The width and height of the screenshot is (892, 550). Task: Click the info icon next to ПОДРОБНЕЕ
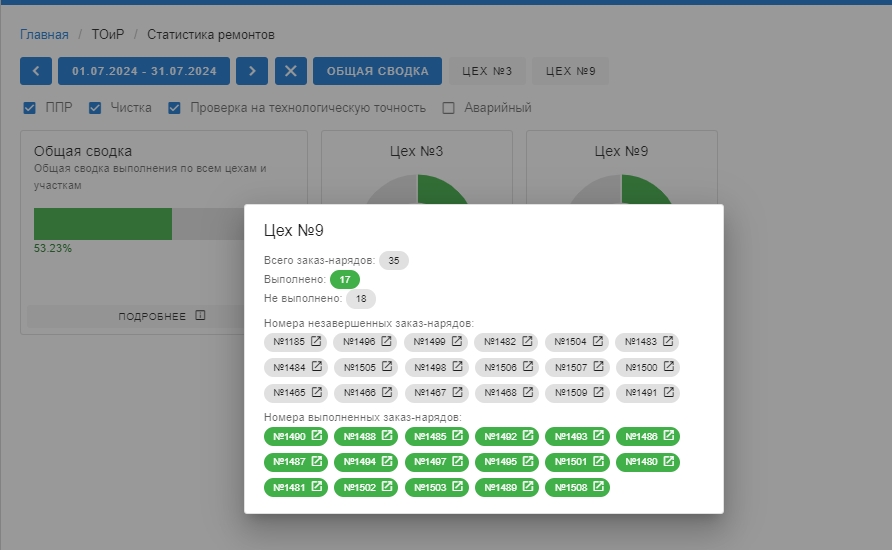pos(200,316)
